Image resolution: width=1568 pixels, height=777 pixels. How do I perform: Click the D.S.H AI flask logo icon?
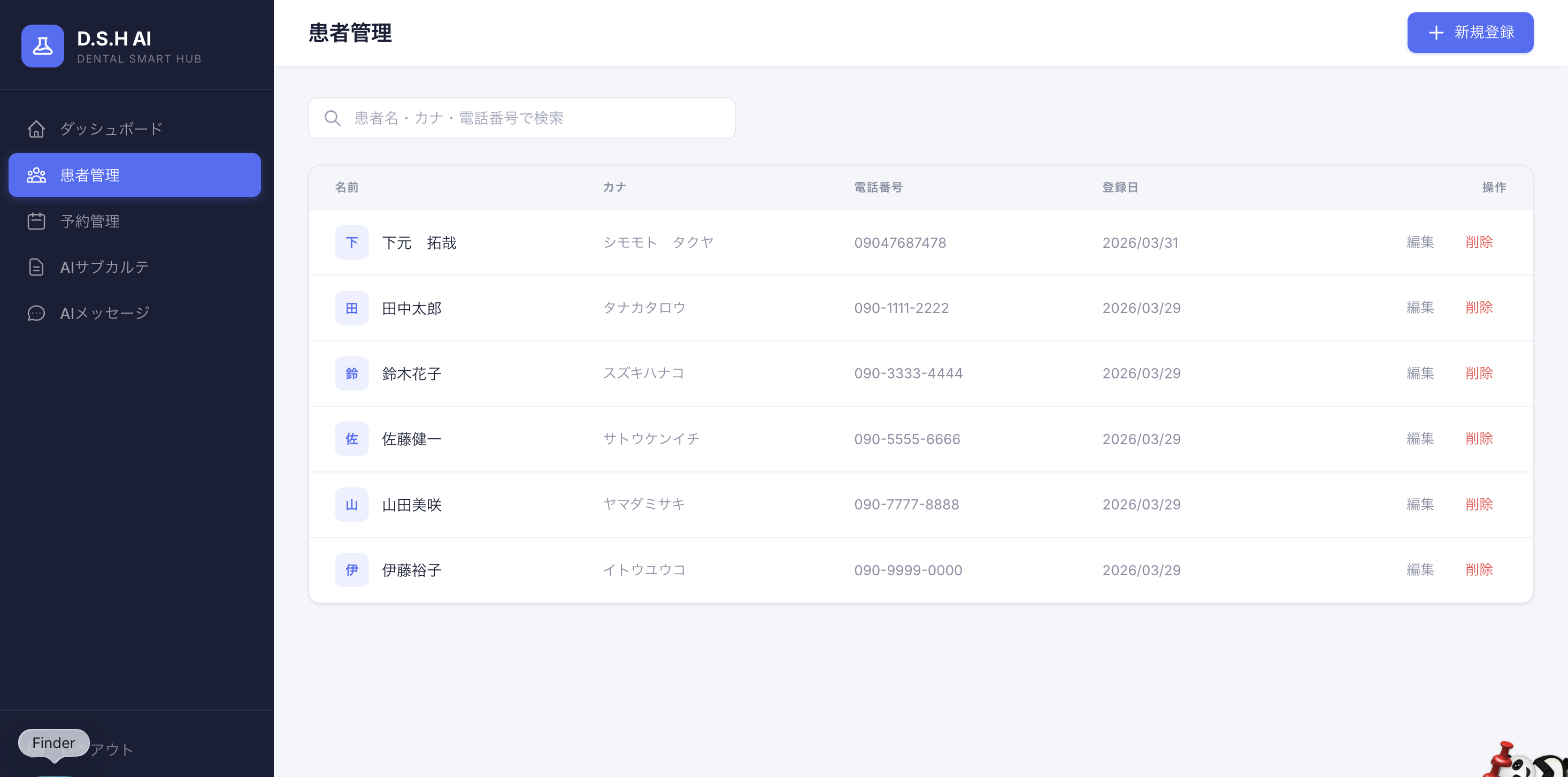coord(43,46)
